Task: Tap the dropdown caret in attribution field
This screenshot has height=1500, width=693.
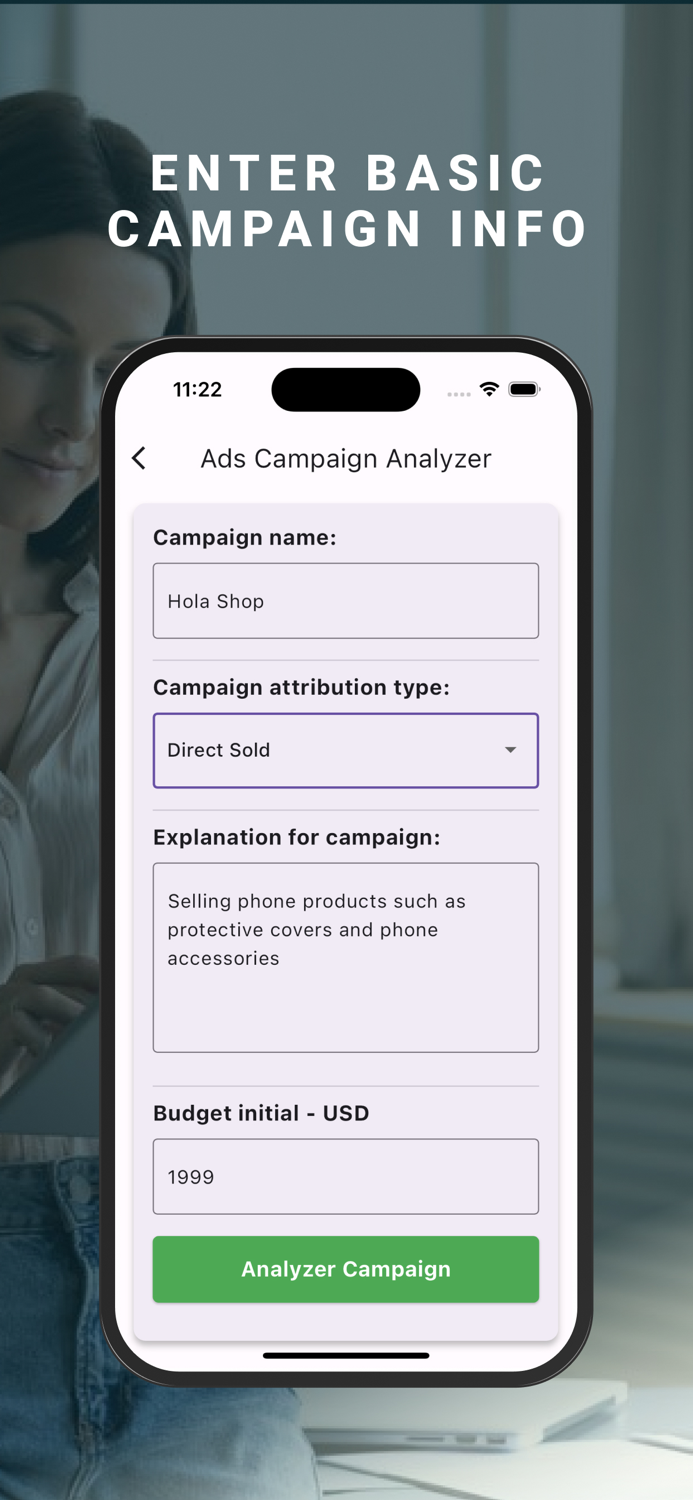Action: coord(511,750)
